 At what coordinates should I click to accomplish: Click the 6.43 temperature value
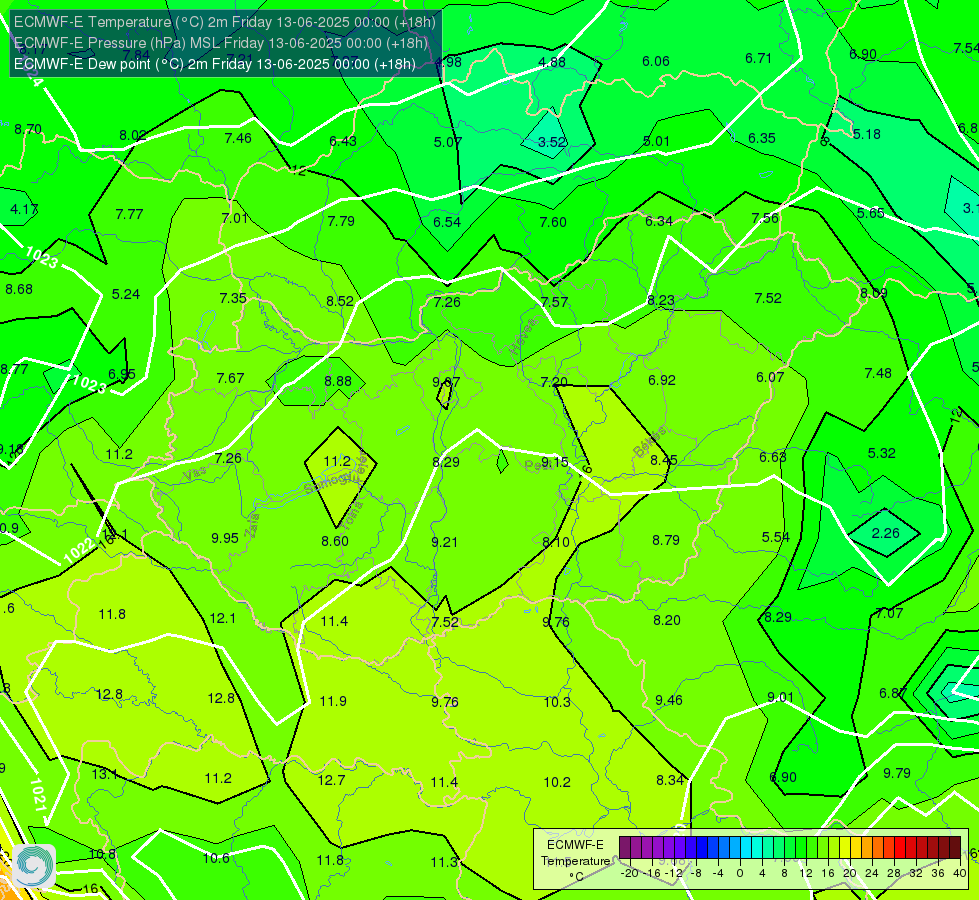(343, 141)
